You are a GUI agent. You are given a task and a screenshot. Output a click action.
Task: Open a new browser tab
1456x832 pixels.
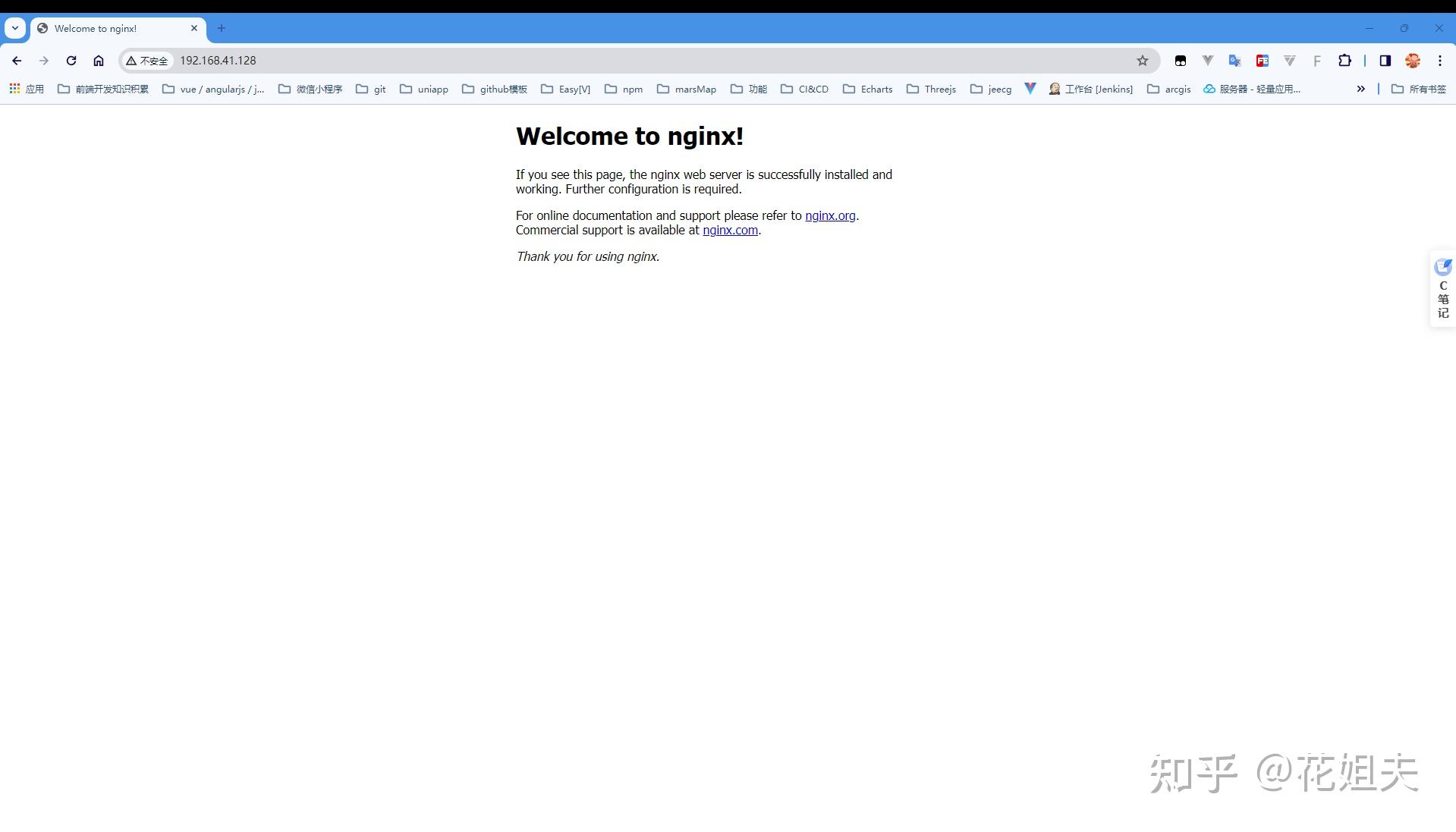click(222, 28)
